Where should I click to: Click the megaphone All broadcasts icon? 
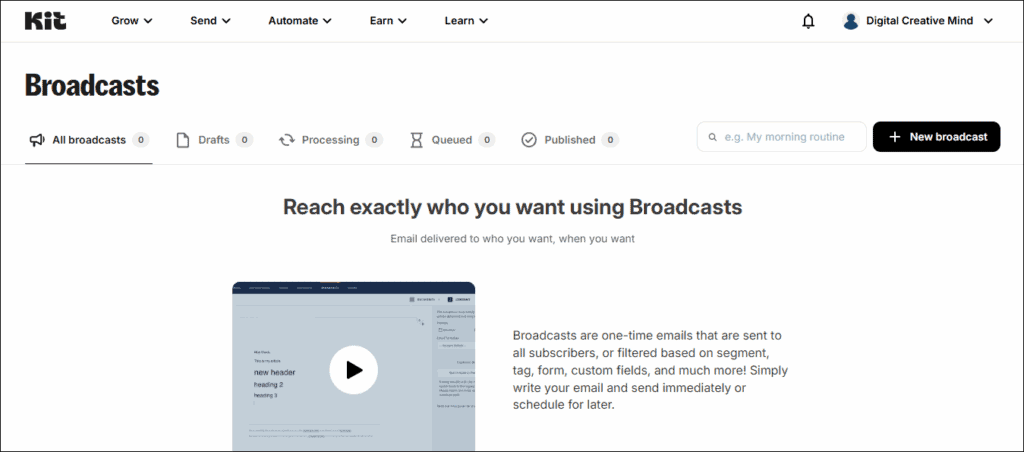tap(37, 140)
